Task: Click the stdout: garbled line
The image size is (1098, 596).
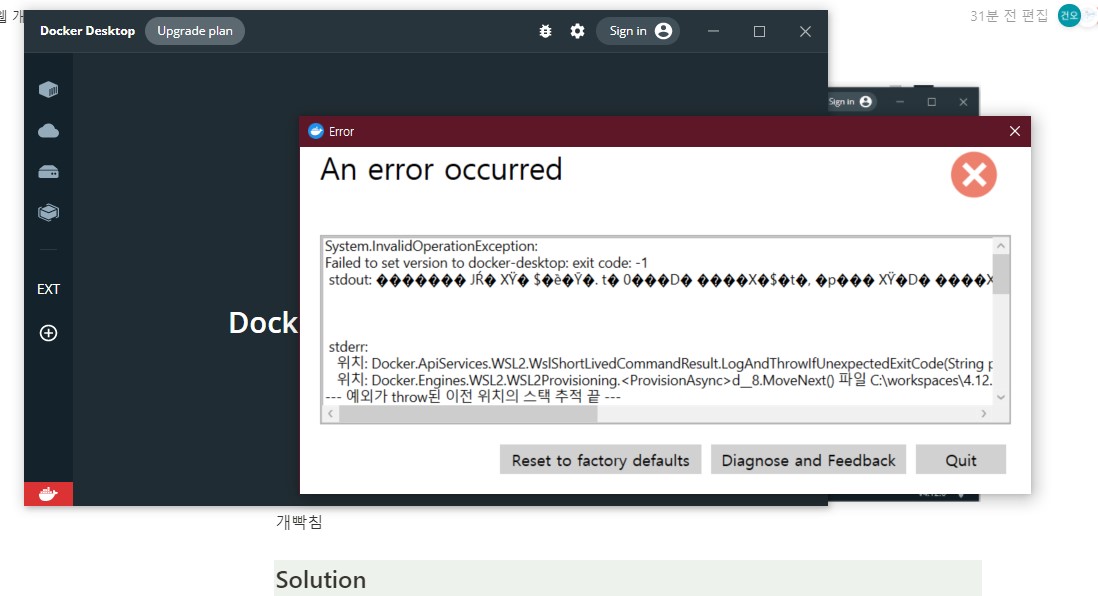Action: click(660, 280)
